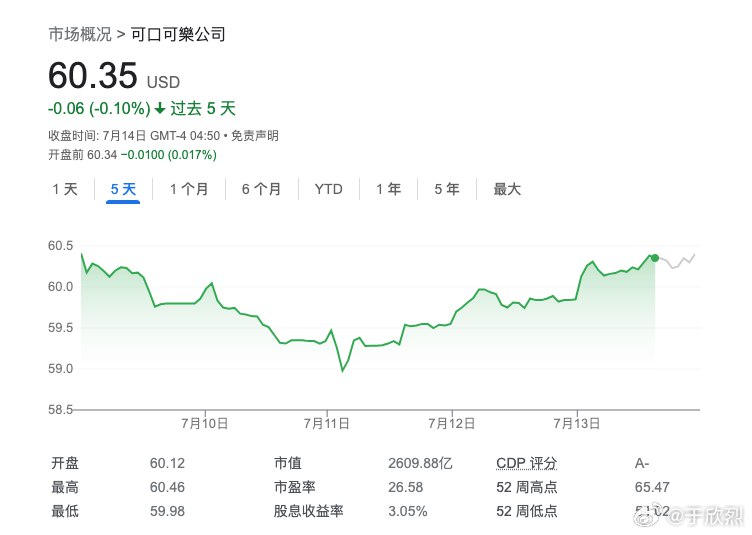This screenshot has width=752, height=535.
Task: Click the CDP score A-
Action: tap(642, 463)
